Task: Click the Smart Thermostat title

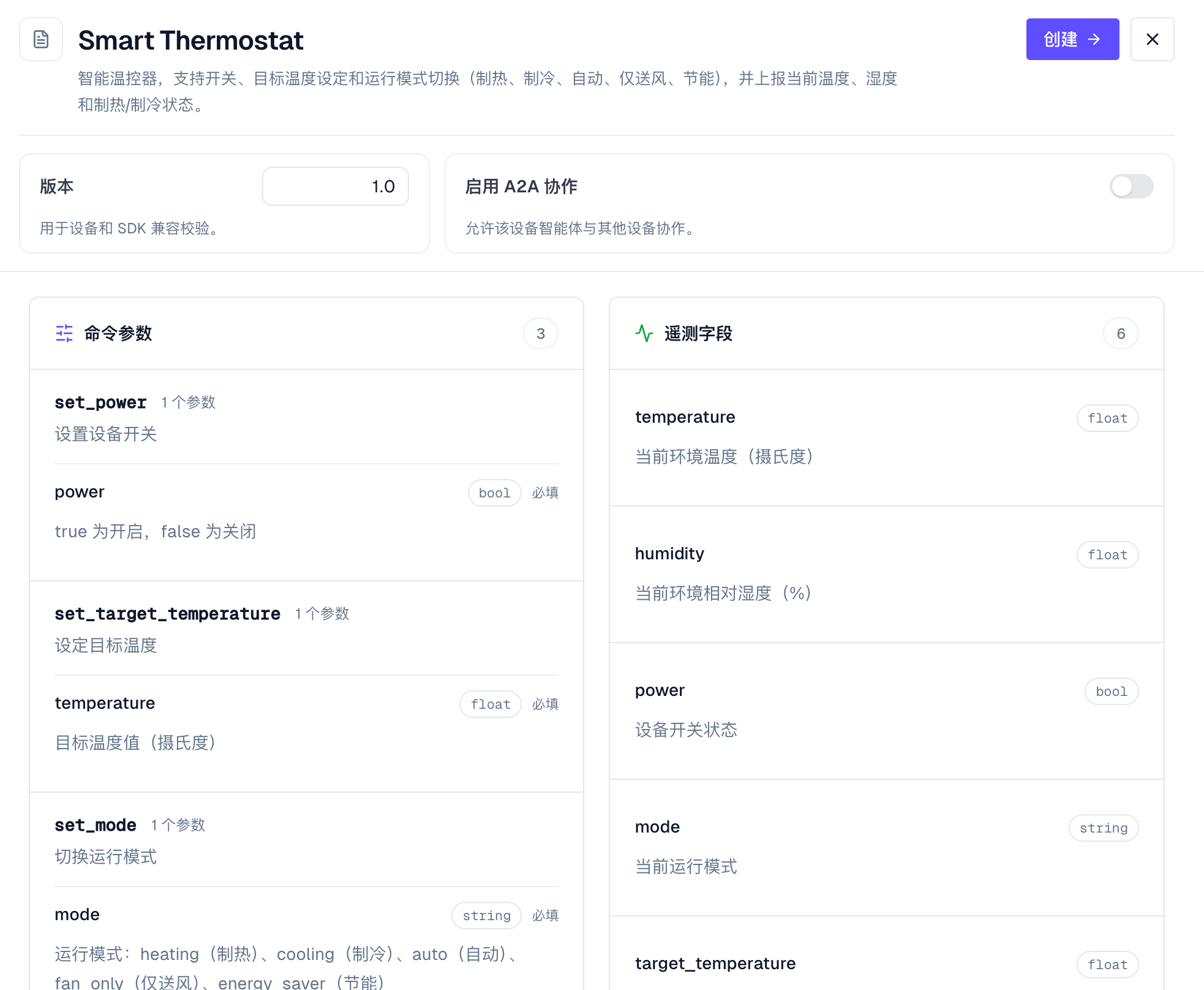Action: coord(190,40)
